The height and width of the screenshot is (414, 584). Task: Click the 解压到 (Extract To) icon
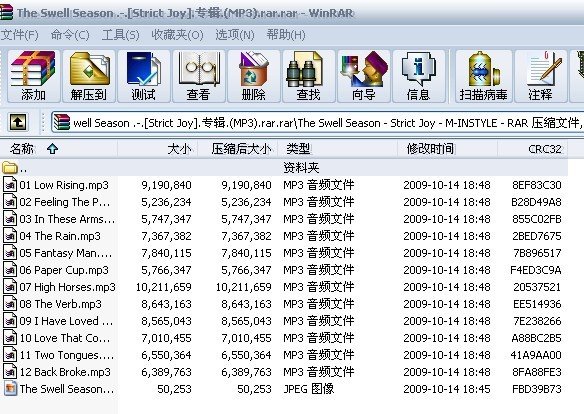click(89, 76)
